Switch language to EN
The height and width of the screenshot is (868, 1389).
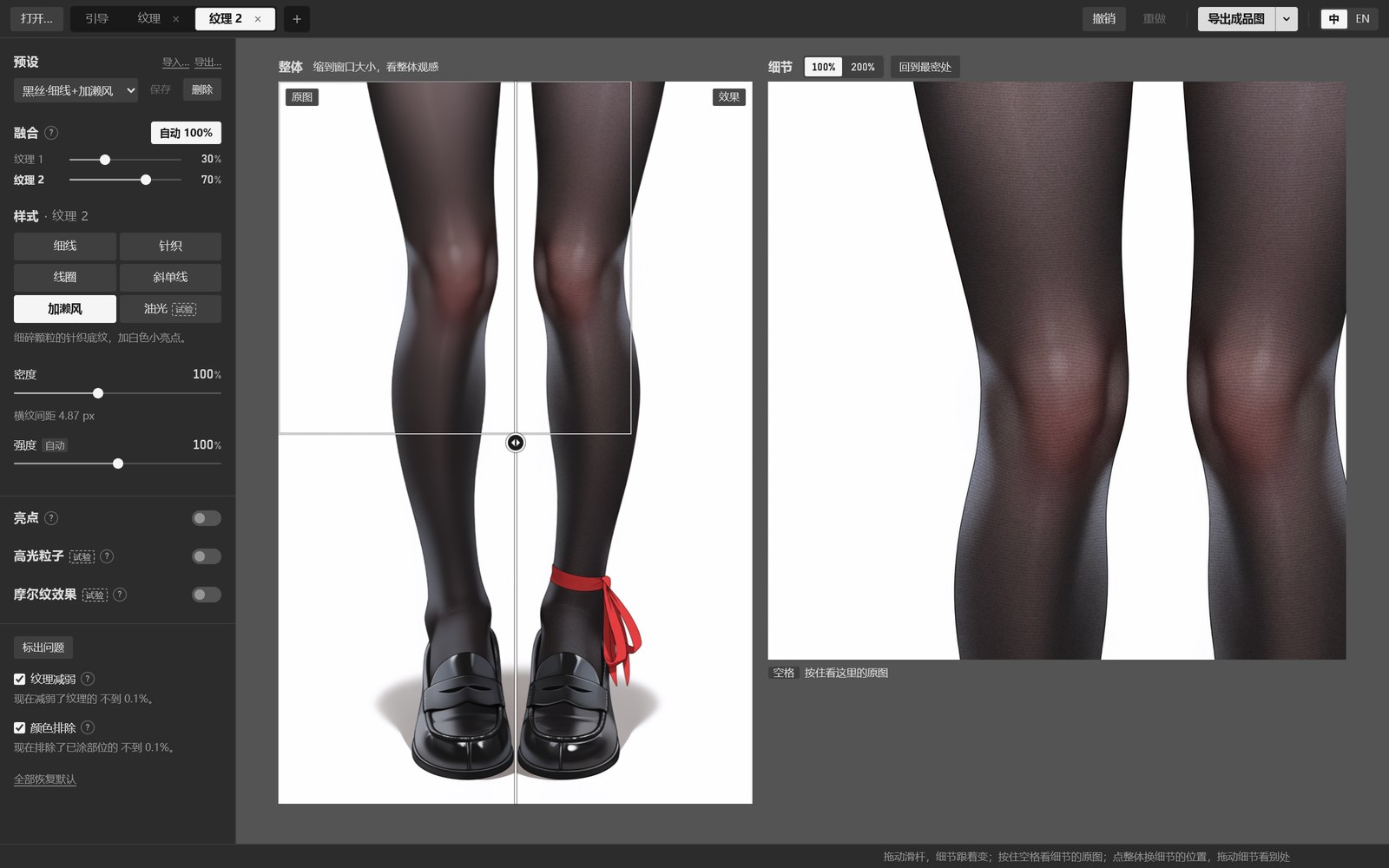click(1362, 19)
